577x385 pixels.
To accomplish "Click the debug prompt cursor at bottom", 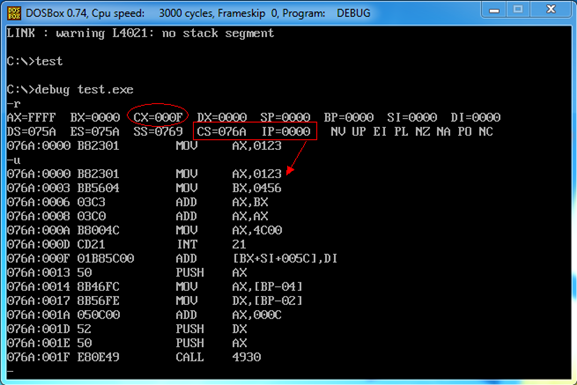I will [x=10, y=371].
